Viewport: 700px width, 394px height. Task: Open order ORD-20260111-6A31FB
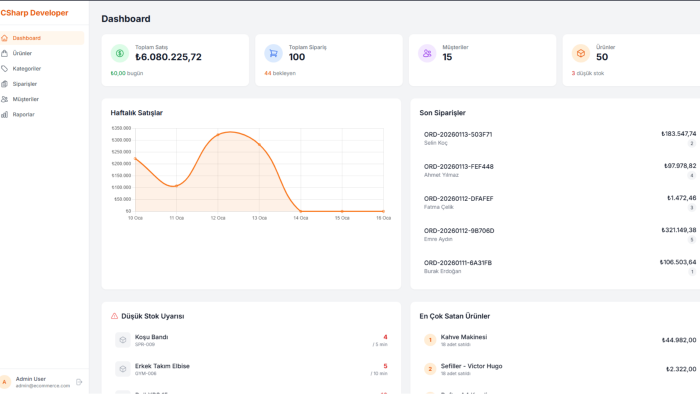[458, 263]
